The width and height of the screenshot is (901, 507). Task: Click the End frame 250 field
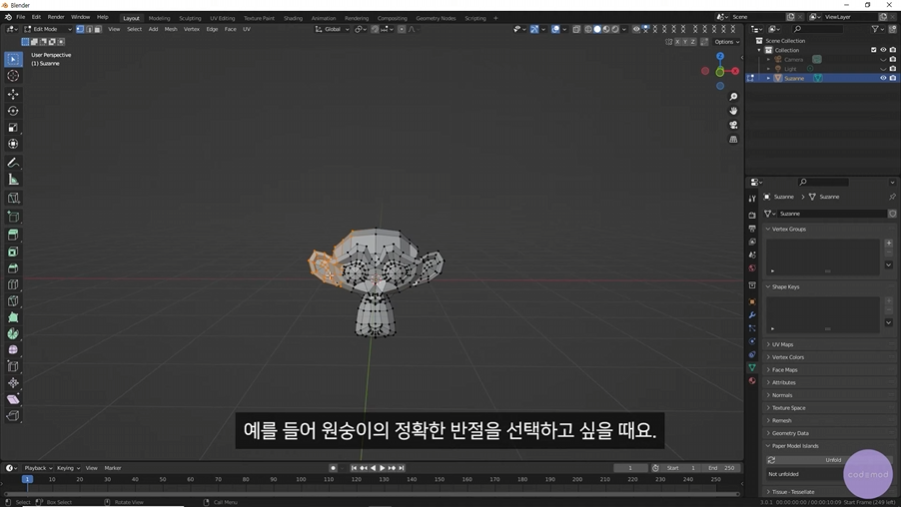click(x=721, y=468)
